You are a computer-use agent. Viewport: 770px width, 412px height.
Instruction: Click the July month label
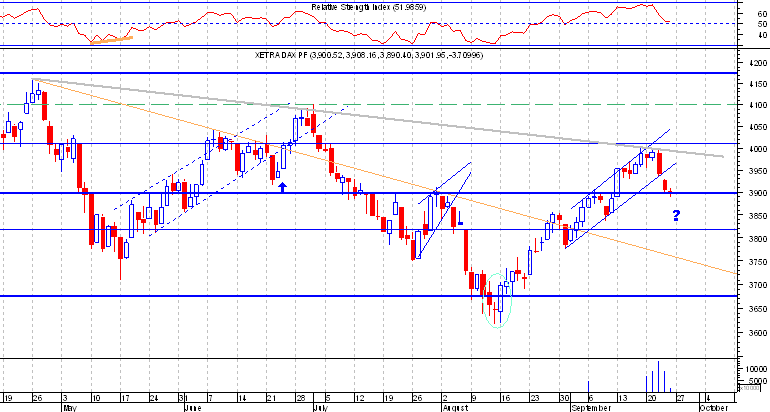pos(321,408)
